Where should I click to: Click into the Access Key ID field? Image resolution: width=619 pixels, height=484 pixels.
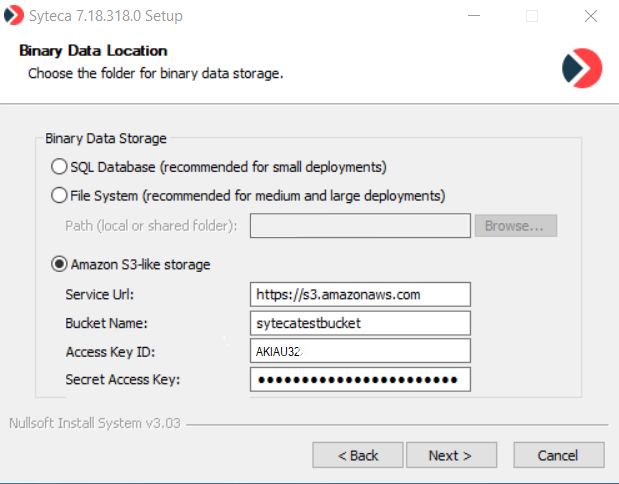coord(360,351)
